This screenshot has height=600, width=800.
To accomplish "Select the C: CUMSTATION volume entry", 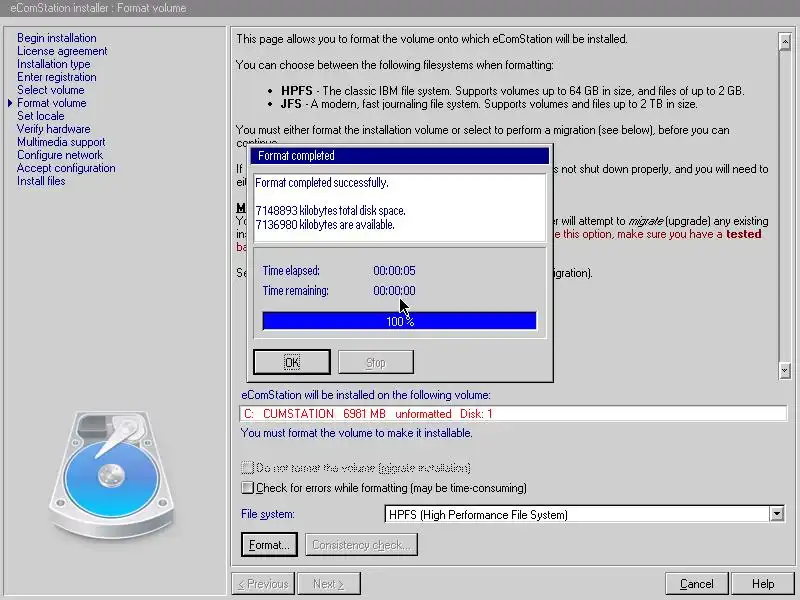I will 513,413.
